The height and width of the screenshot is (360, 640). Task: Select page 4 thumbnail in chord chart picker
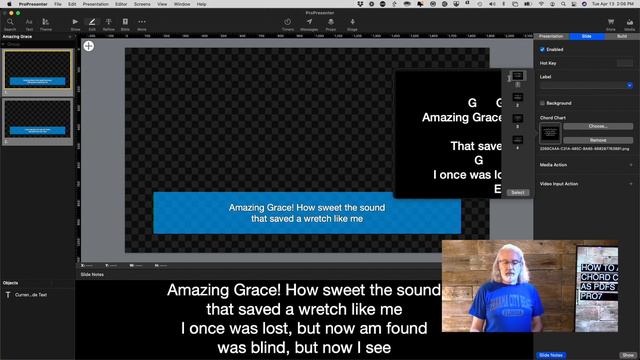[x=518, y=140]
